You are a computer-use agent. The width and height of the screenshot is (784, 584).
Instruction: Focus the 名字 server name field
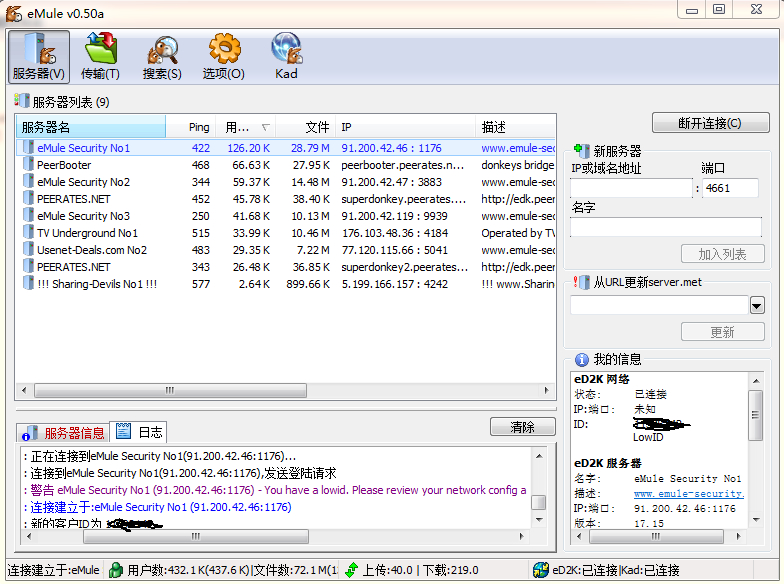(666, 227)
